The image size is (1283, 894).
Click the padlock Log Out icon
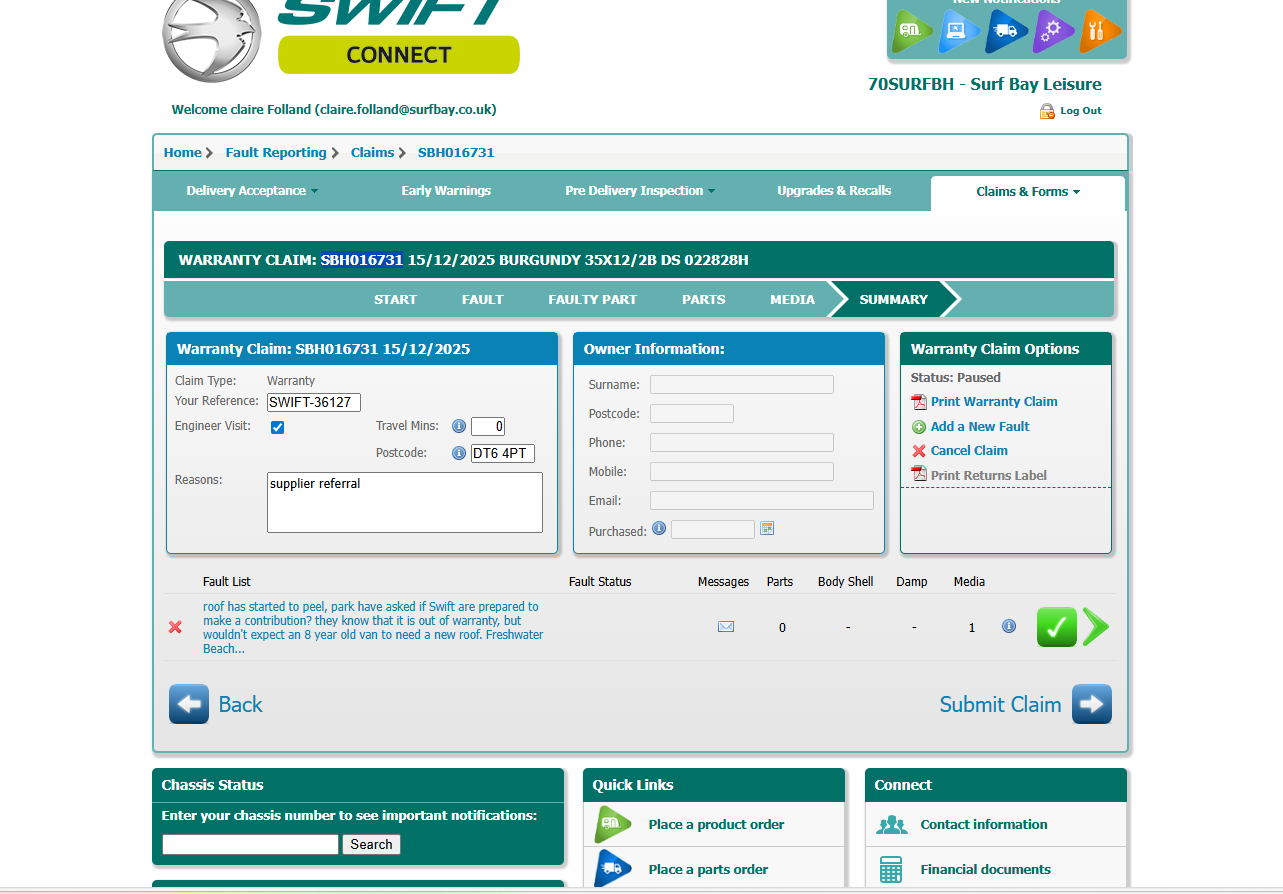[1047, 111]
